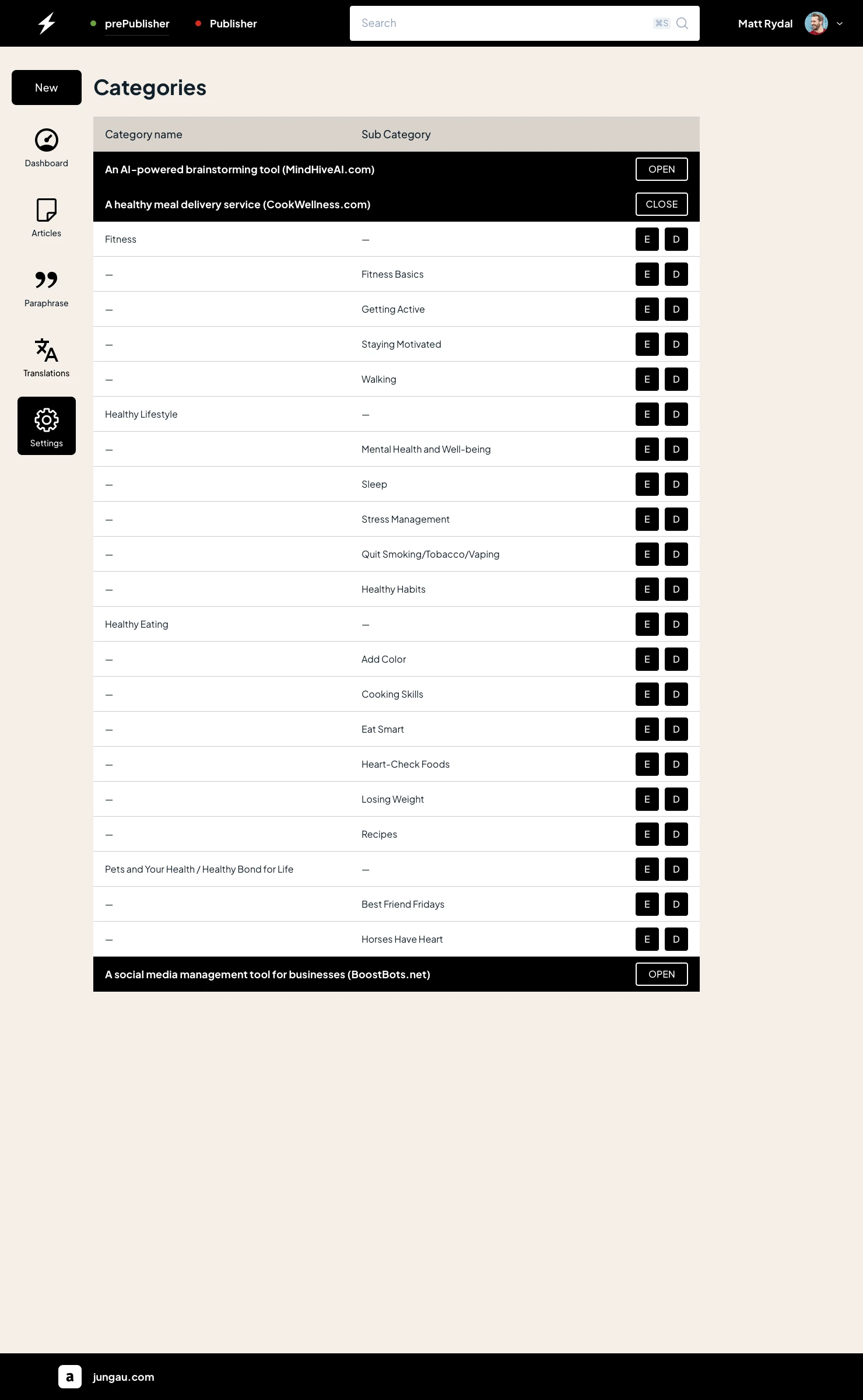
Task: Click the search magnifier icon
Action: click(x=682, y=23)
